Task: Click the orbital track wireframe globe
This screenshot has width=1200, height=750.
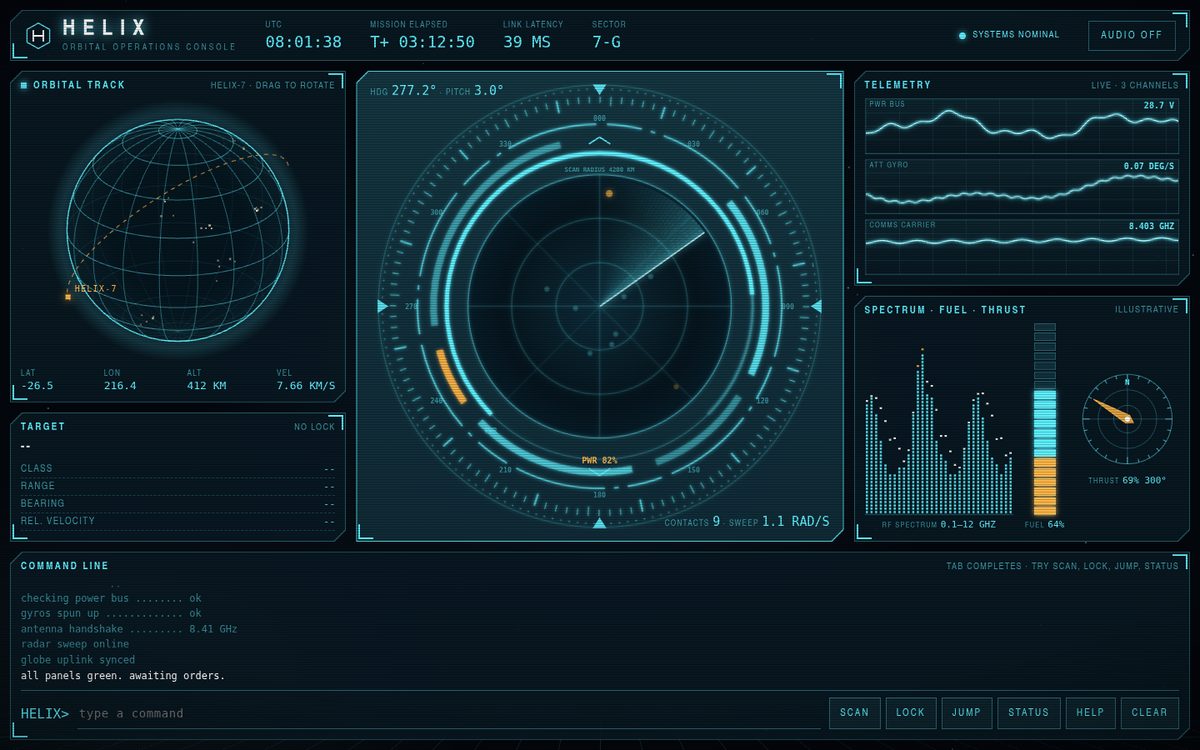Action: 178,231
